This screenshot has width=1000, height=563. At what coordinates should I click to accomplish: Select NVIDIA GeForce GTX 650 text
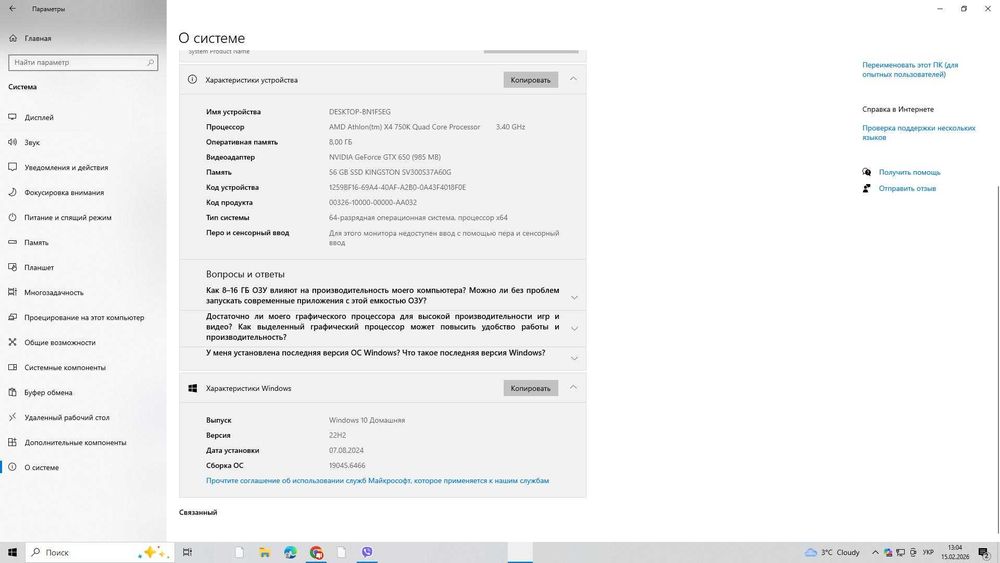click(x=385, y=157)
